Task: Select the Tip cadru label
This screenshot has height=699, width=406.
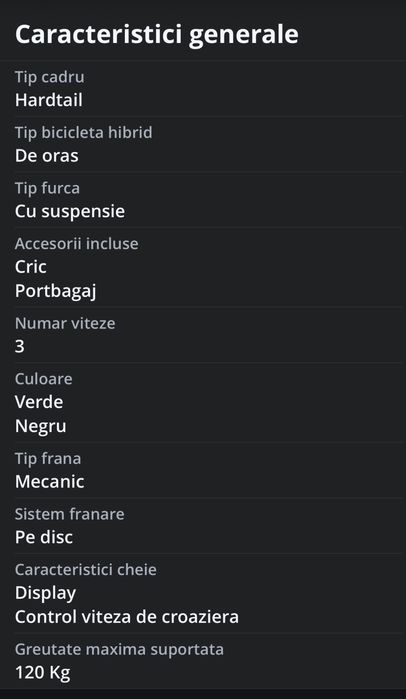Action: 49,77
